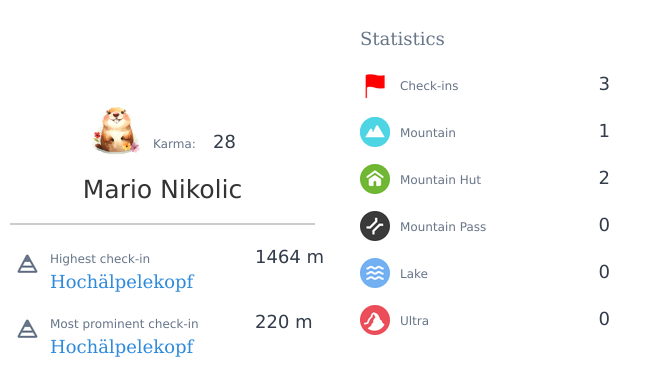This screenshot has height=385, width=650.
Task: Select the red Ultra peak icon
Action: [x=375, y=320]
